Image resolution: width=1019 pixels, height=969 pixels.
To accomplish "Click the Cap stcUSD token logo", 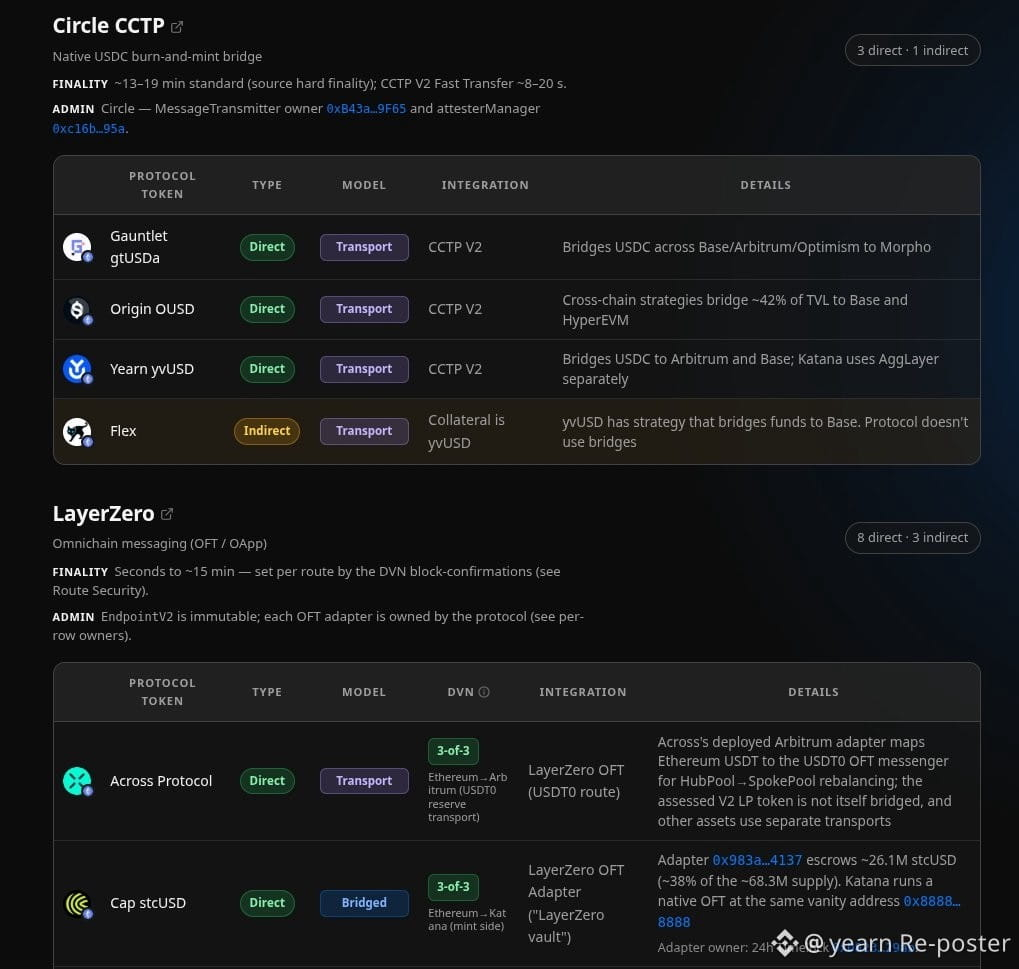I will pyautogui.click(x=77, y=903).
